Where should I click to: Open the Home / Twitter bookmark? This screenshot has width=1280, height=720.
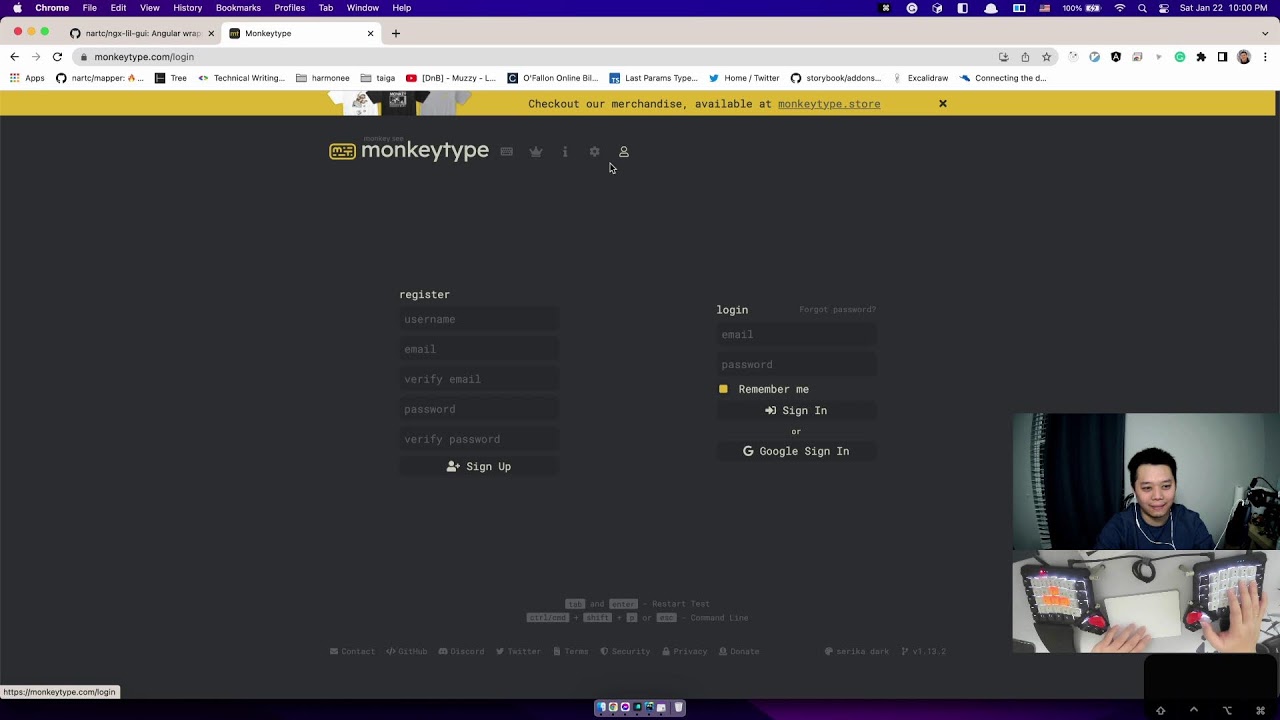click(x=743, y=78)
